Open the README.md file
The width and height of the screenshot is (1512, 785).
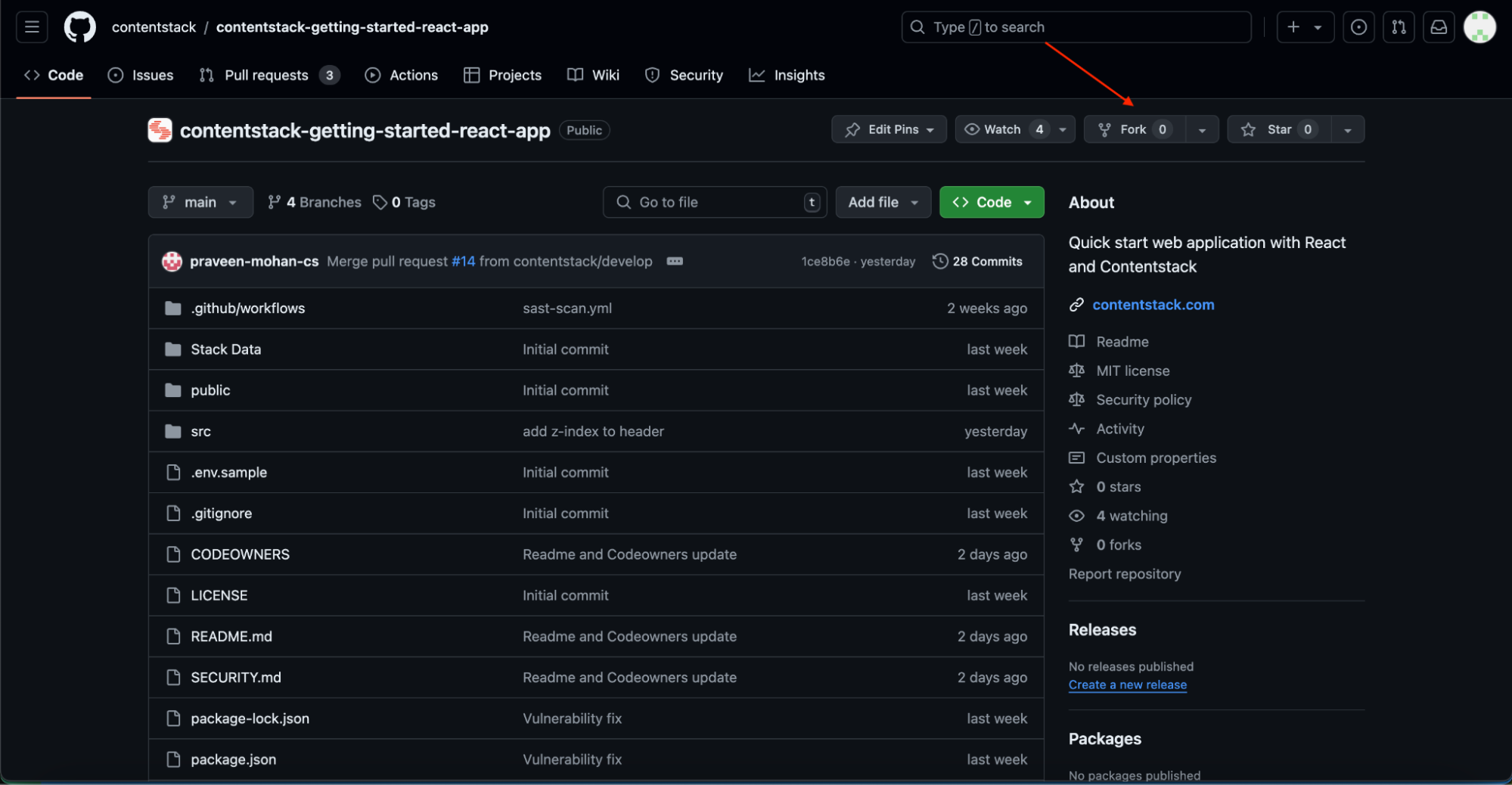point(231,637)
